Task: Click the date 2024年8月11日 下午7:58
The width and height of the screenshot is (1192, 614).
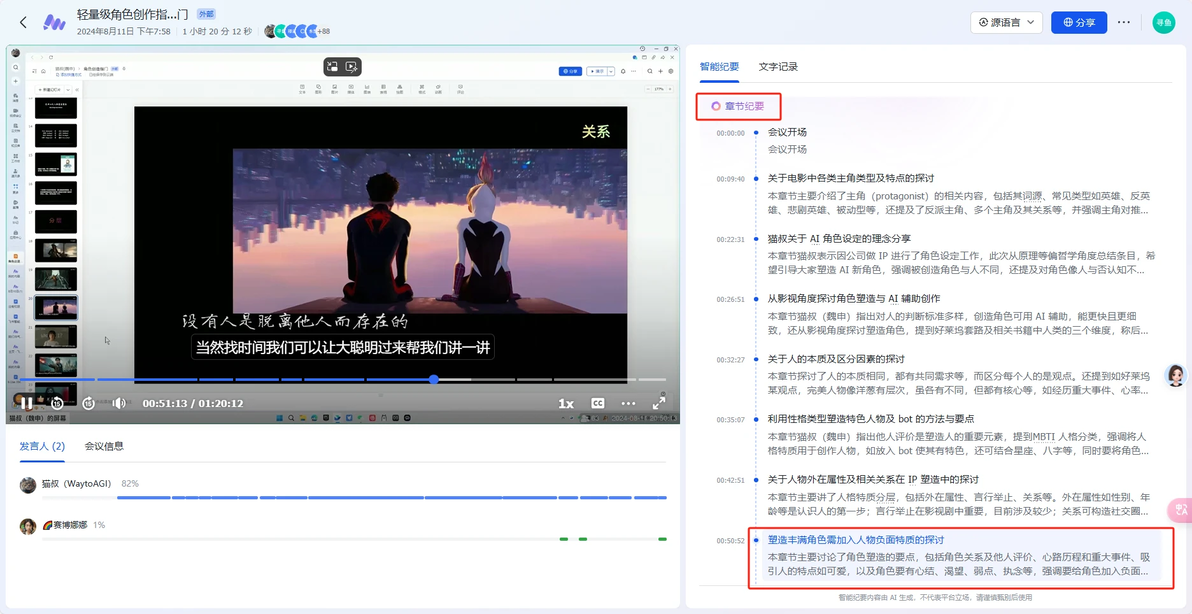Action: pos(124,31)
